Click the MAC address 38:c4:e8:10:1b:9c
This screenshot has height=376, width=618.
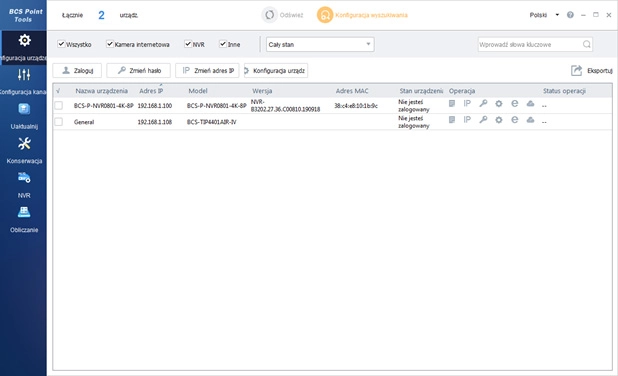(x=356, y=106)
